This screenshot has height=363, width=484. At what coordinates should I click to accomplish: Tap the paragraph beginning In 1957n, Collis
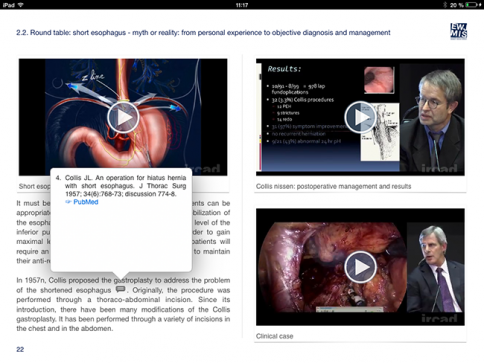(123, 304)
